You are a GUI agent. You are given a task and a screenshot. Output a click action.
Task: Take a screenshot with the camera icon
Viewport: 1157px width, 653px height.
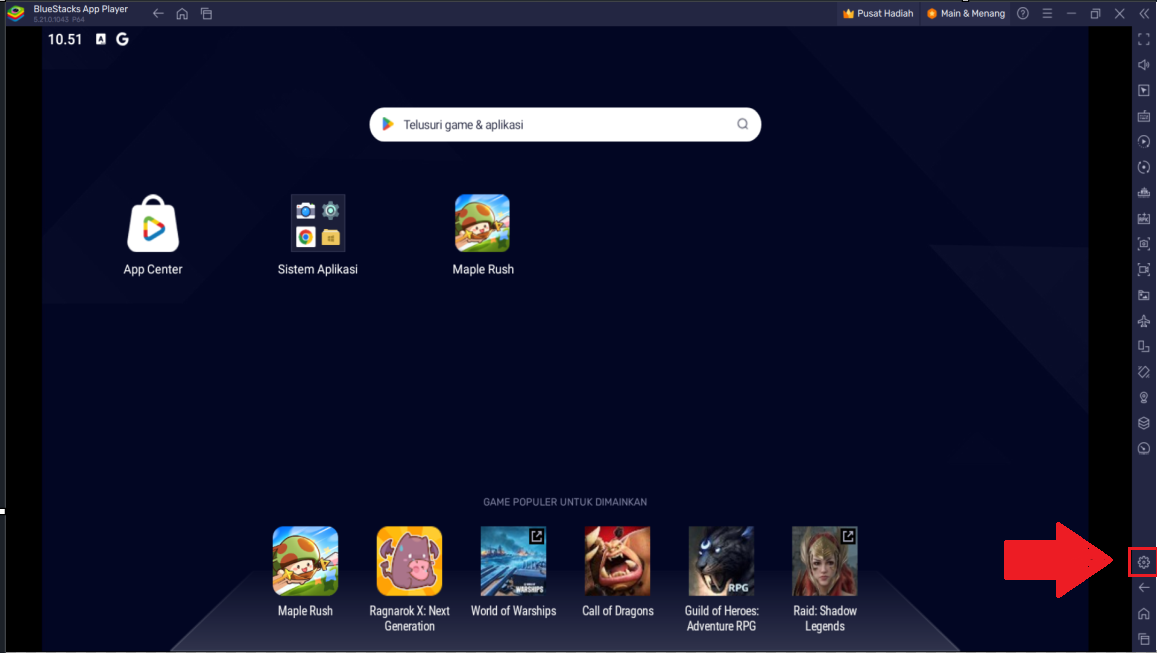(x=1143, y=244)
